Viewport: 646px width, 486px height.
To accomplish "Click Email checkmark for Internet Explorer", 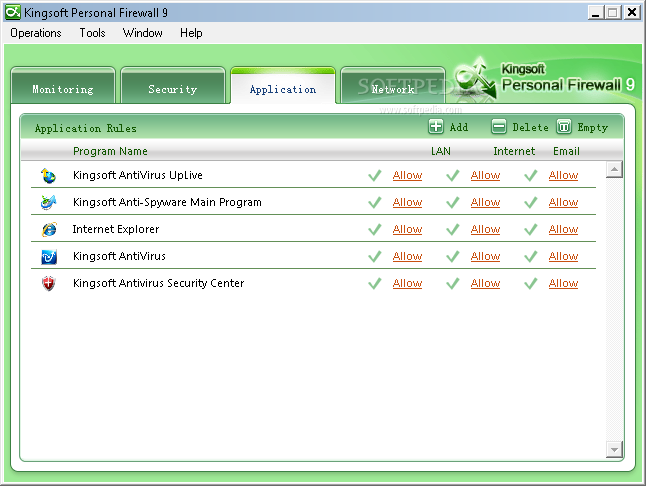I will coord(531,229).
